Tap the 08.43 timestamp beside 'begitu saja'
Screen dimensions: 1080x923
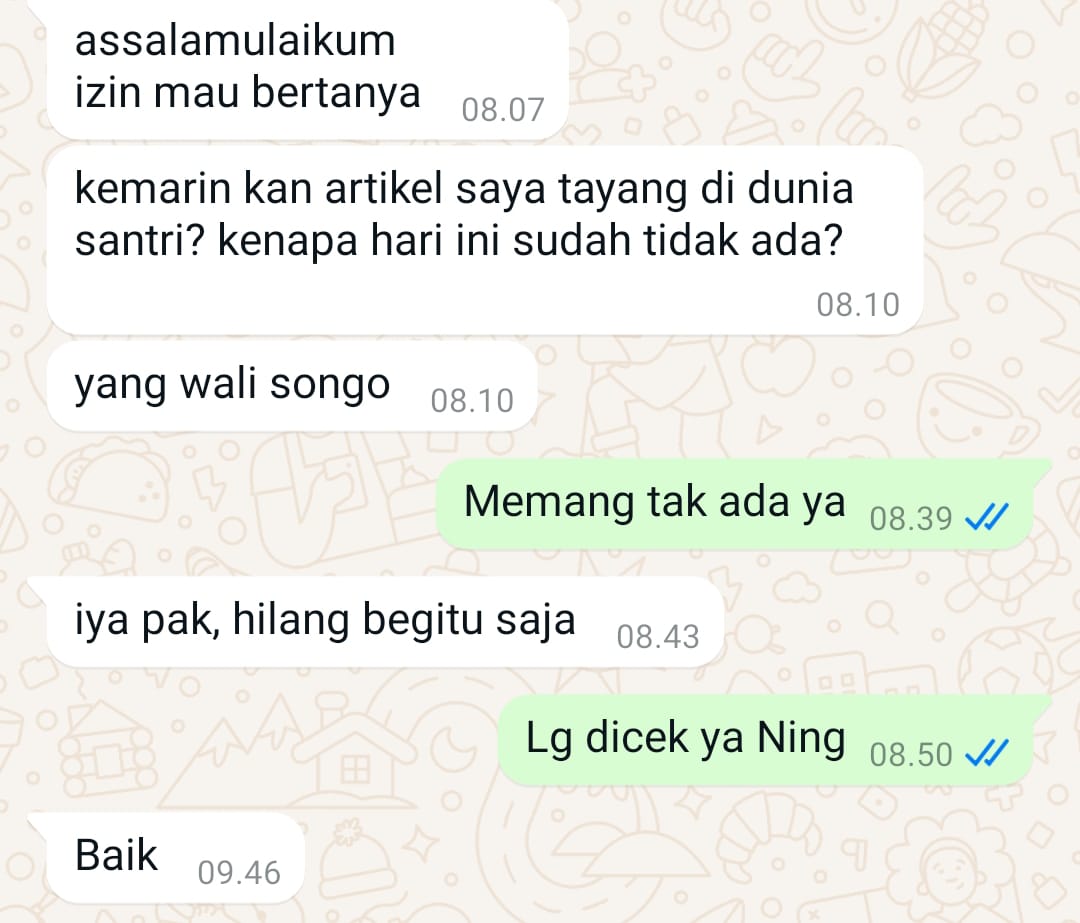[658, 636]
